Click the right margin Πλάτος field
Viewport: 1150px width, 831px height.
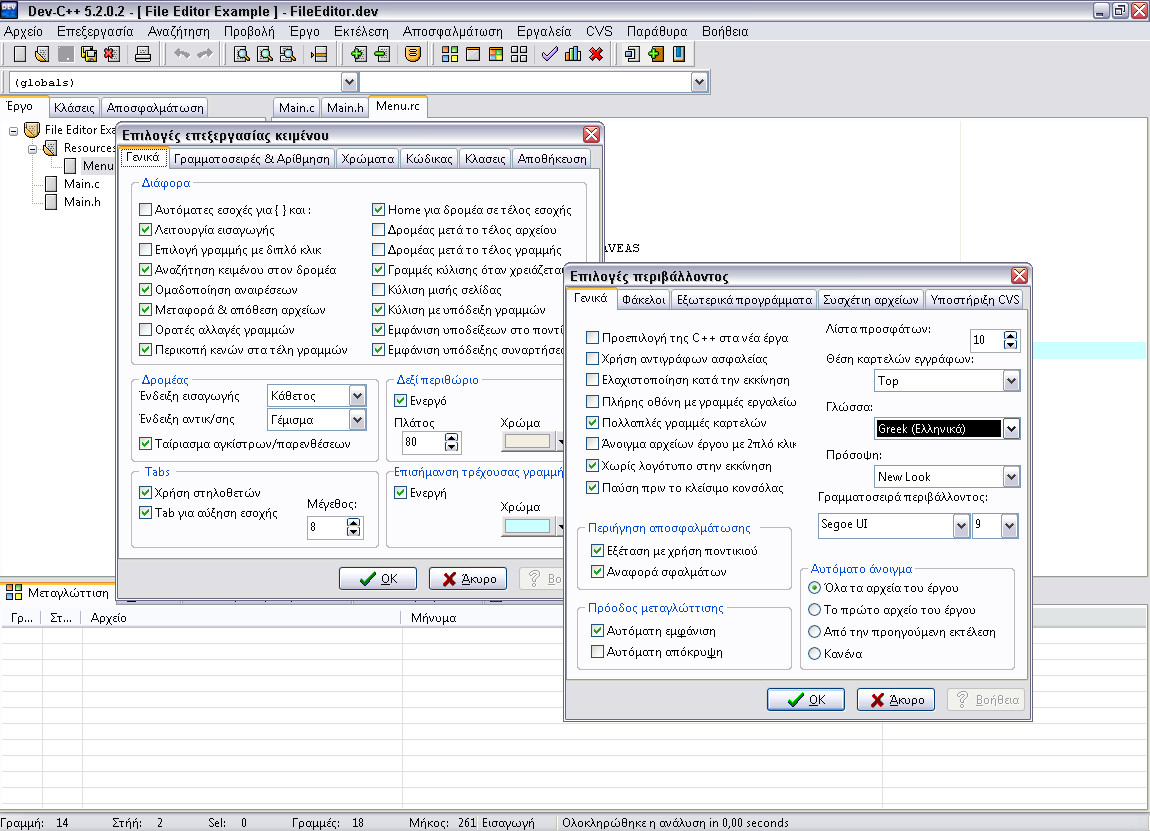pyautogui.click(x=423, y=442)
